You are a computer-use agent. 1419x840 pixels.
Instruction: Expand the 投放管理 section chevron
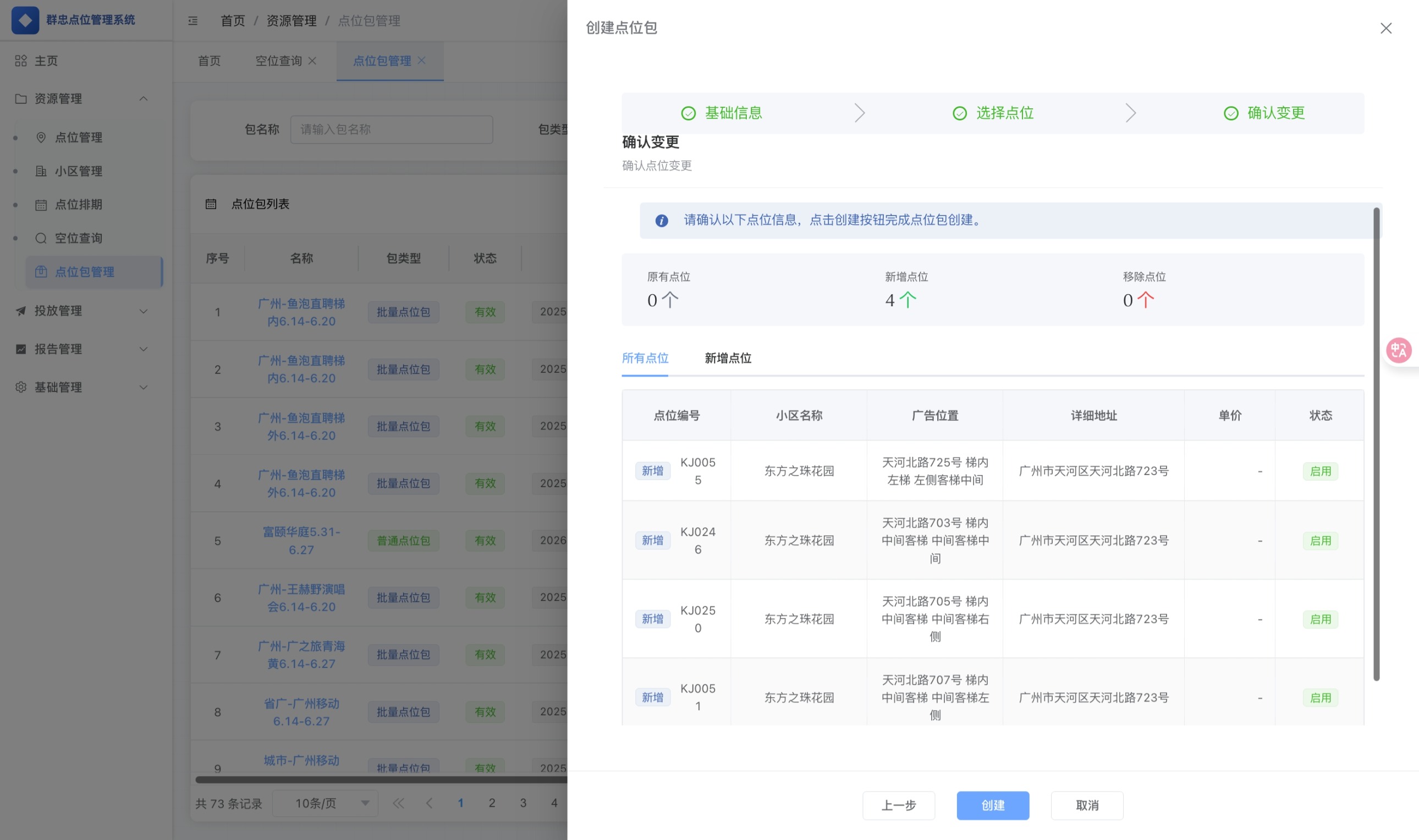[x=143, y=311]
